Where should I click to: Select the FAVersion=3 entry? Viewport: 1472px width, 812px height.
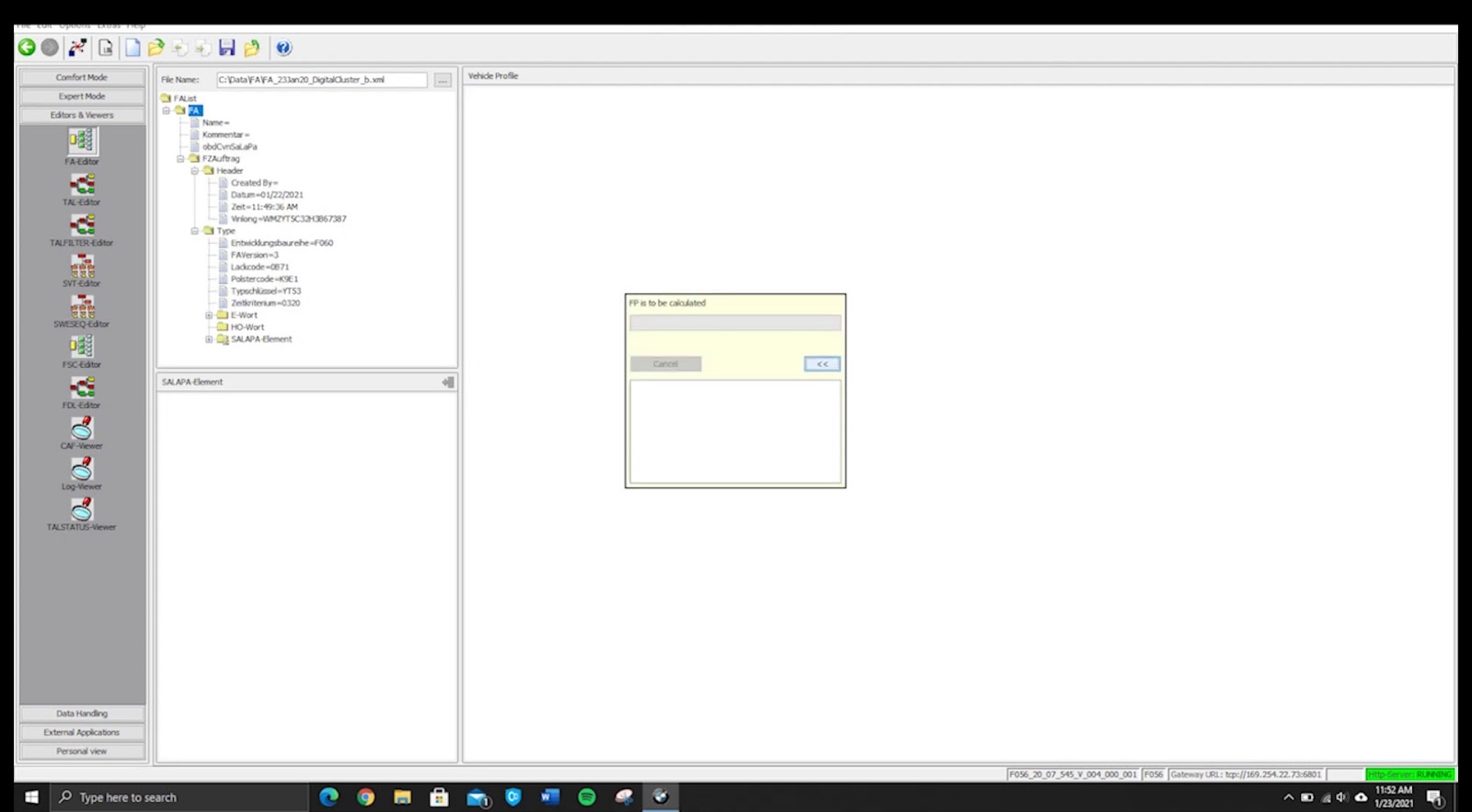254,255
